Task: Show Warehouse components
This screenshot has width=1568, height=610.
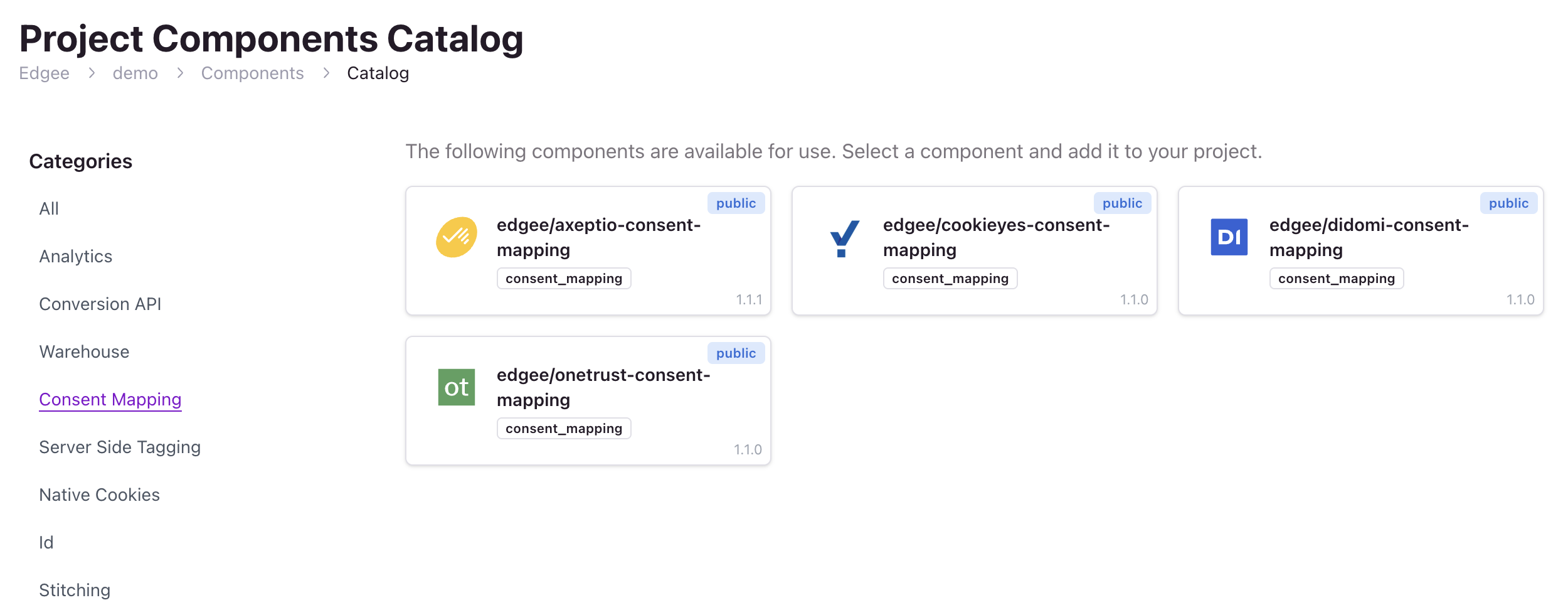Action: 84,351
